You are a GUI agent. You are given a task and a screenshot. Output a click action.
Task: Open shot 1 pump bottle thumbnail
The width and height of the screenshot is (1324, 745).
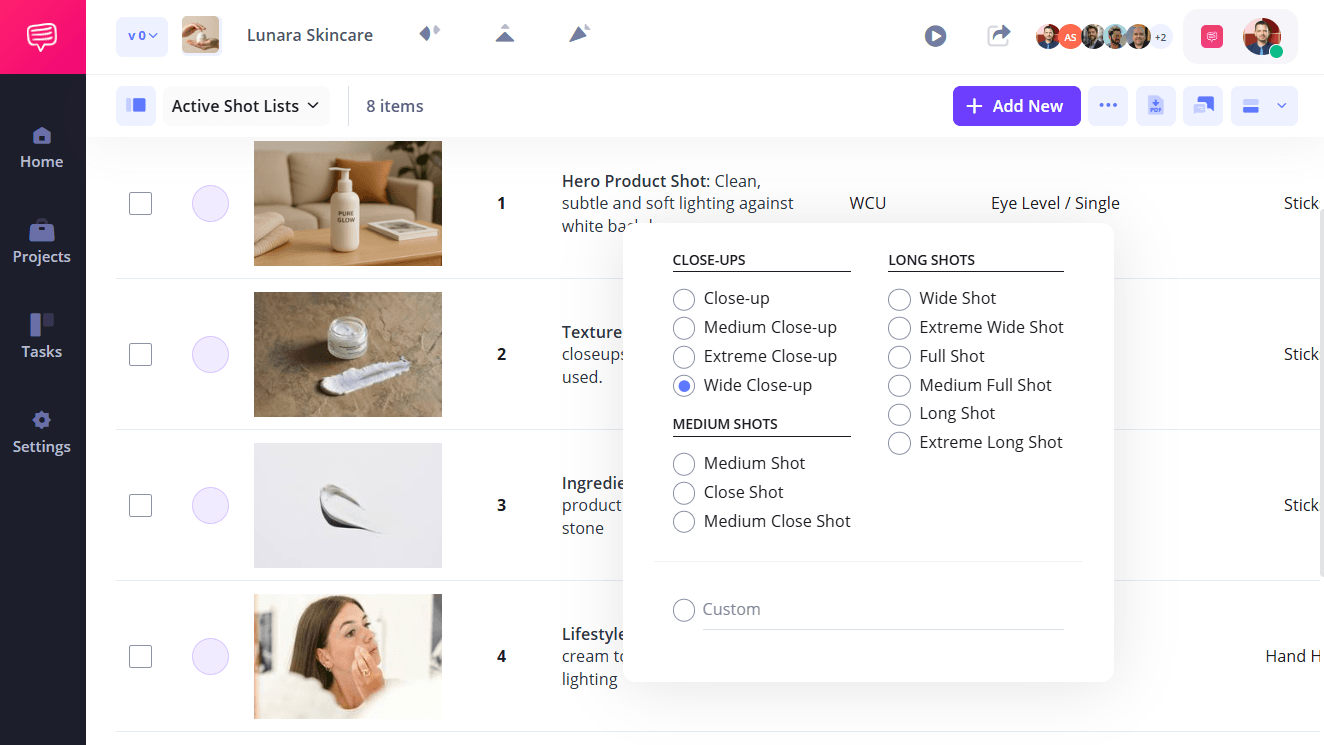tap(348, 203)
